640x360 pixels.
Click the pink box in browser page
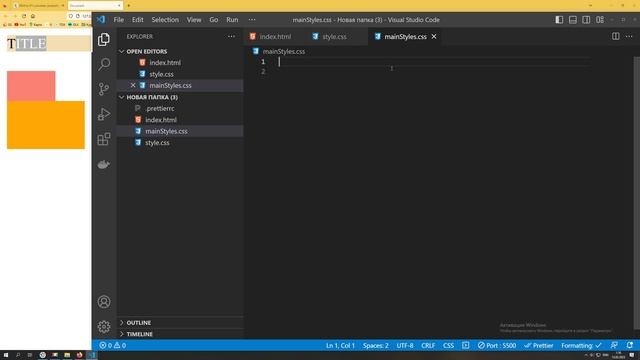[x=31, y=86]
